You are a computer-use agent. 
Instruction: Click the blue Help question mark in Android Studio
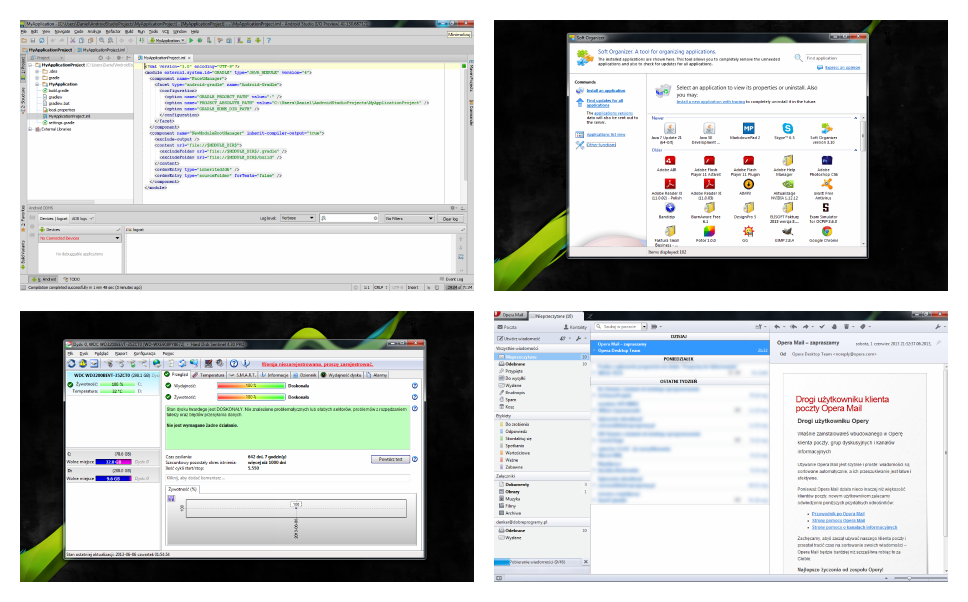[268, 41]
